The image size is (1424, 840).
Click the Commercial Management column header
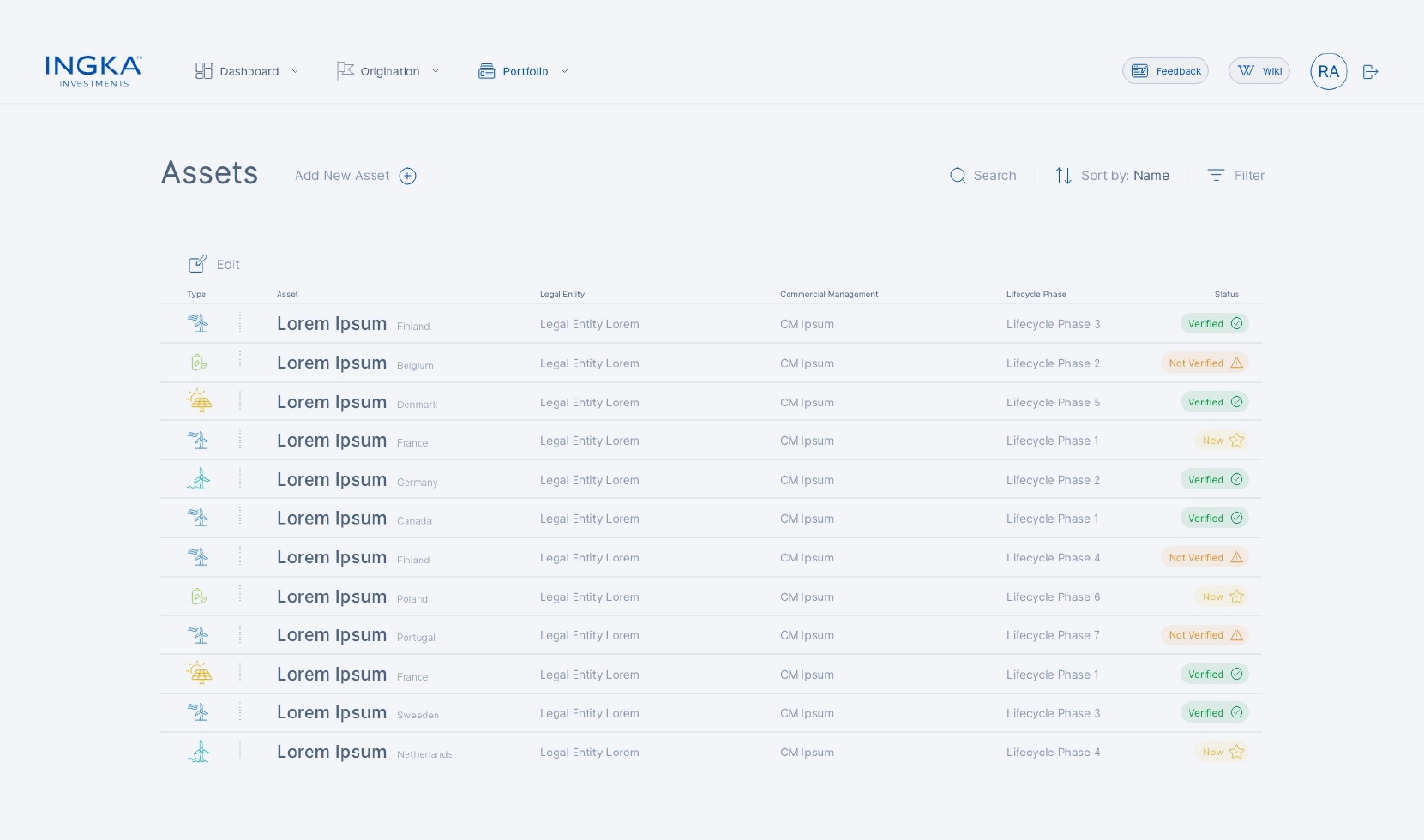(x=829, y=294)
